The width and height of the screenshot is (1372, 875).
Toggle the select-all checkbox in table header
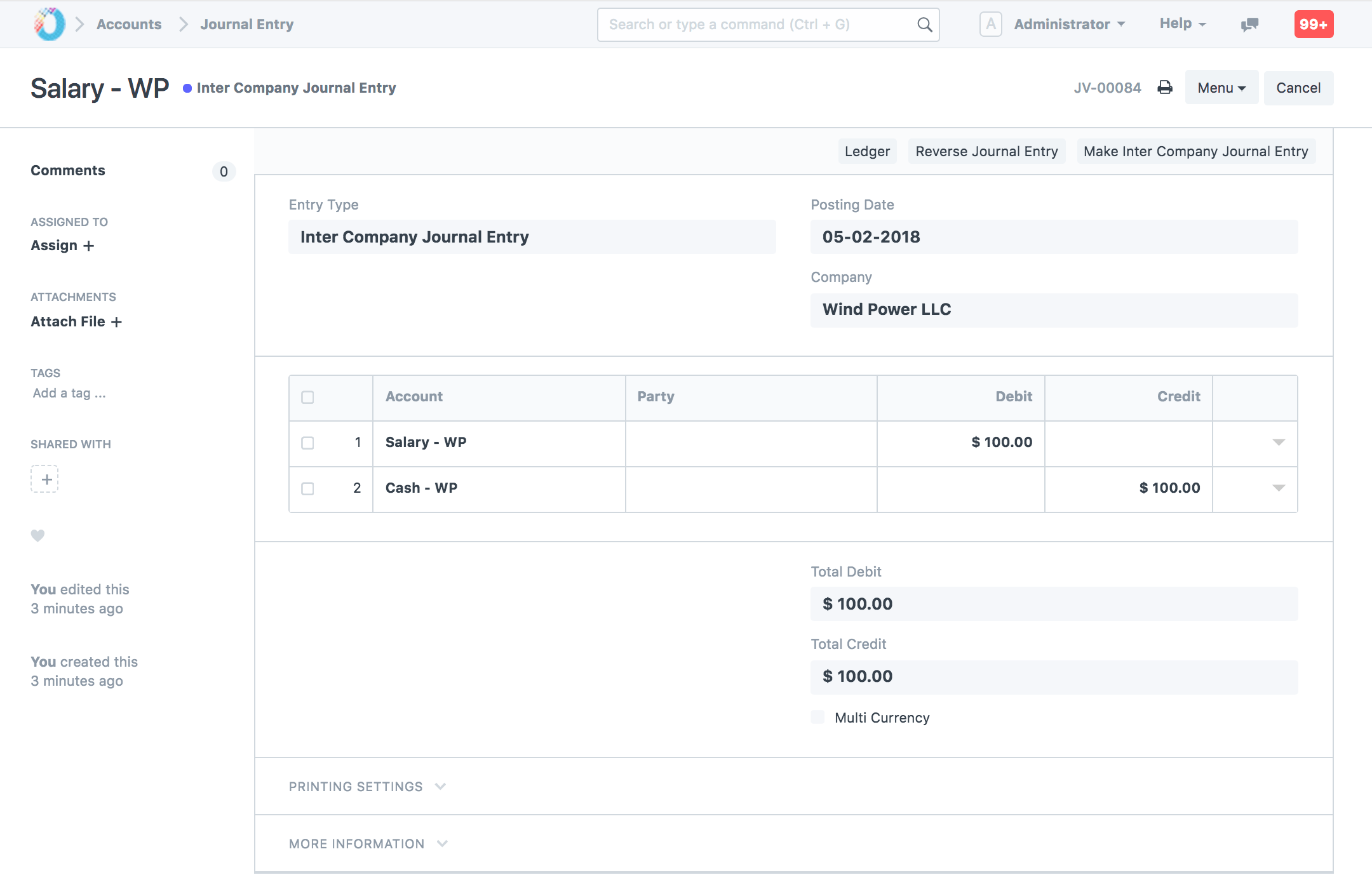307,397
